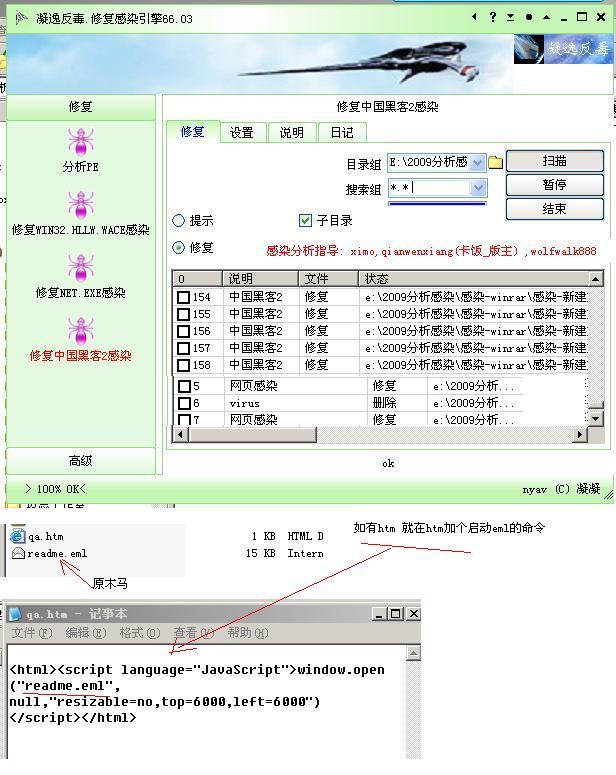Image resolution: width=616 pixels, height=775 pixels.
Task: Toggle the 子目录 checkbox
Action: tap(305, 220)
